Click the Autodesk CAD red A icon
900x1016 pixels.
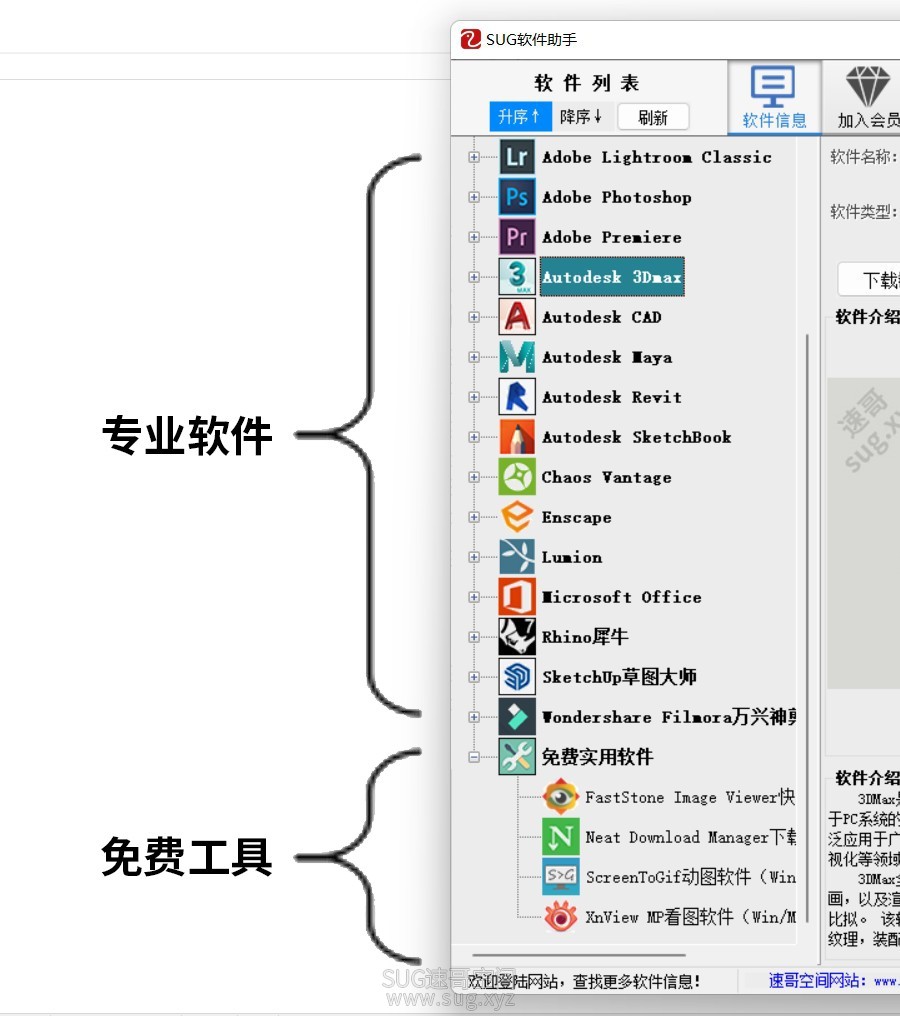(517, 317)
